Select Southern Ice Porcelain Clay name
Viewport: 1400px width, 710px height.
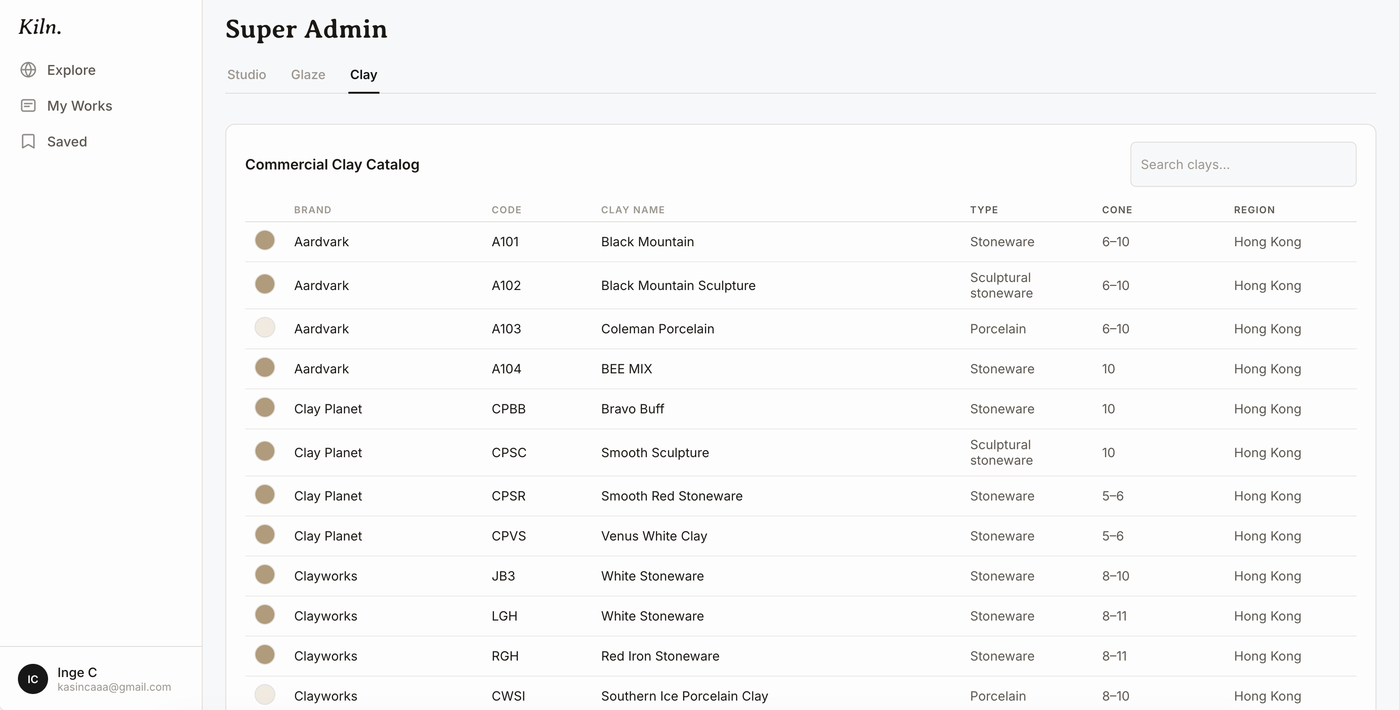click(685, 696)
